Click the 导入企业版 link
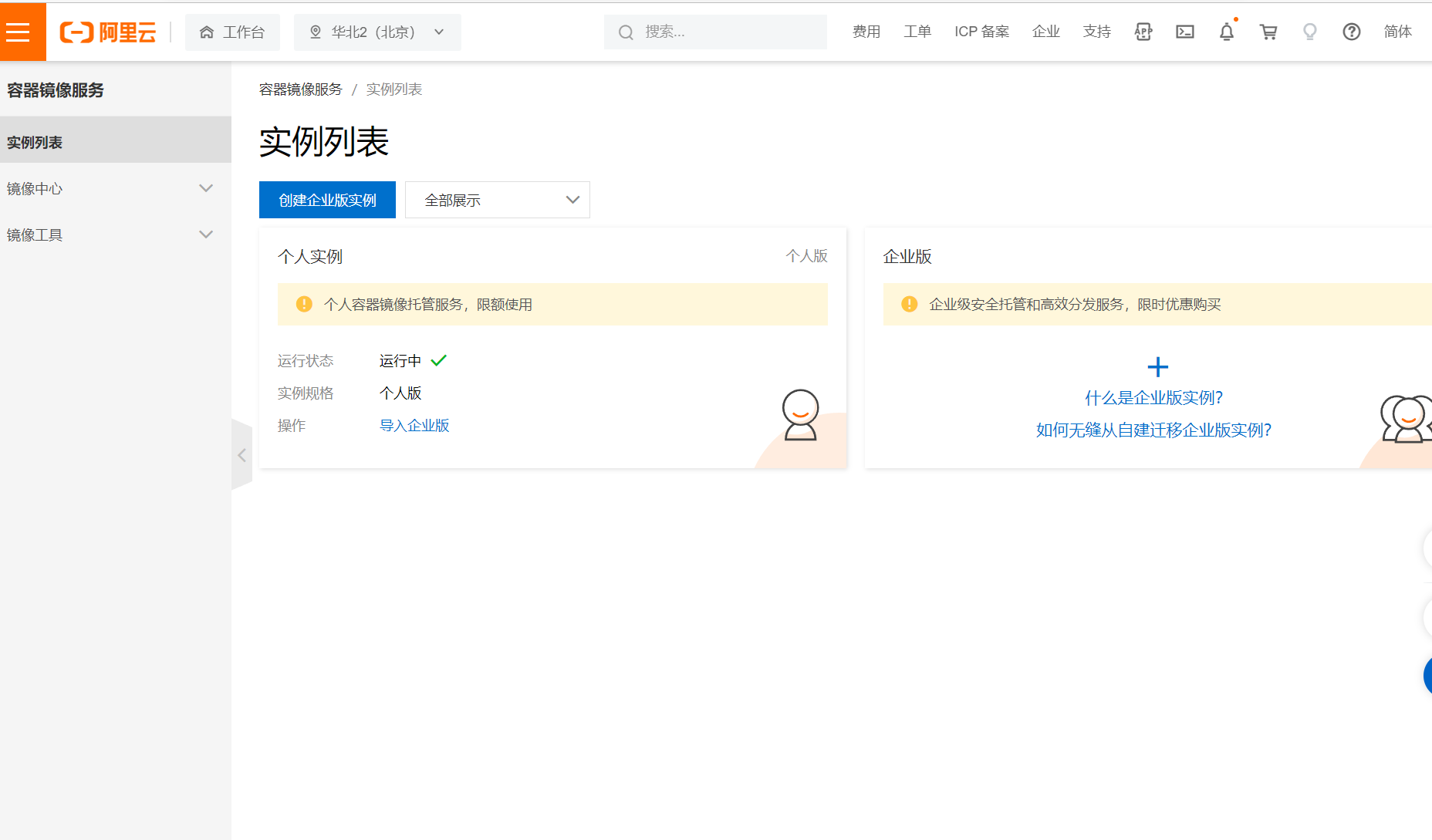 (x=414, y=426)
